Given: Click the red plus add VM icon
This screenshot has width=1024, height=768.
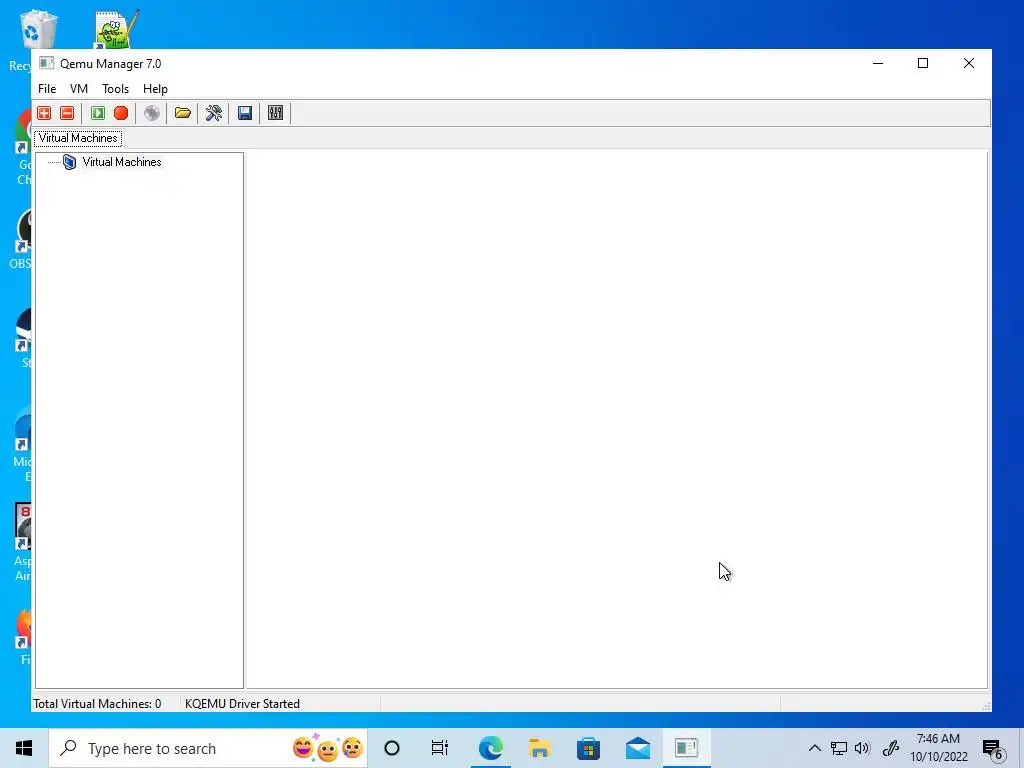Looking at the screenshot, I should click(x=44, y=113).
